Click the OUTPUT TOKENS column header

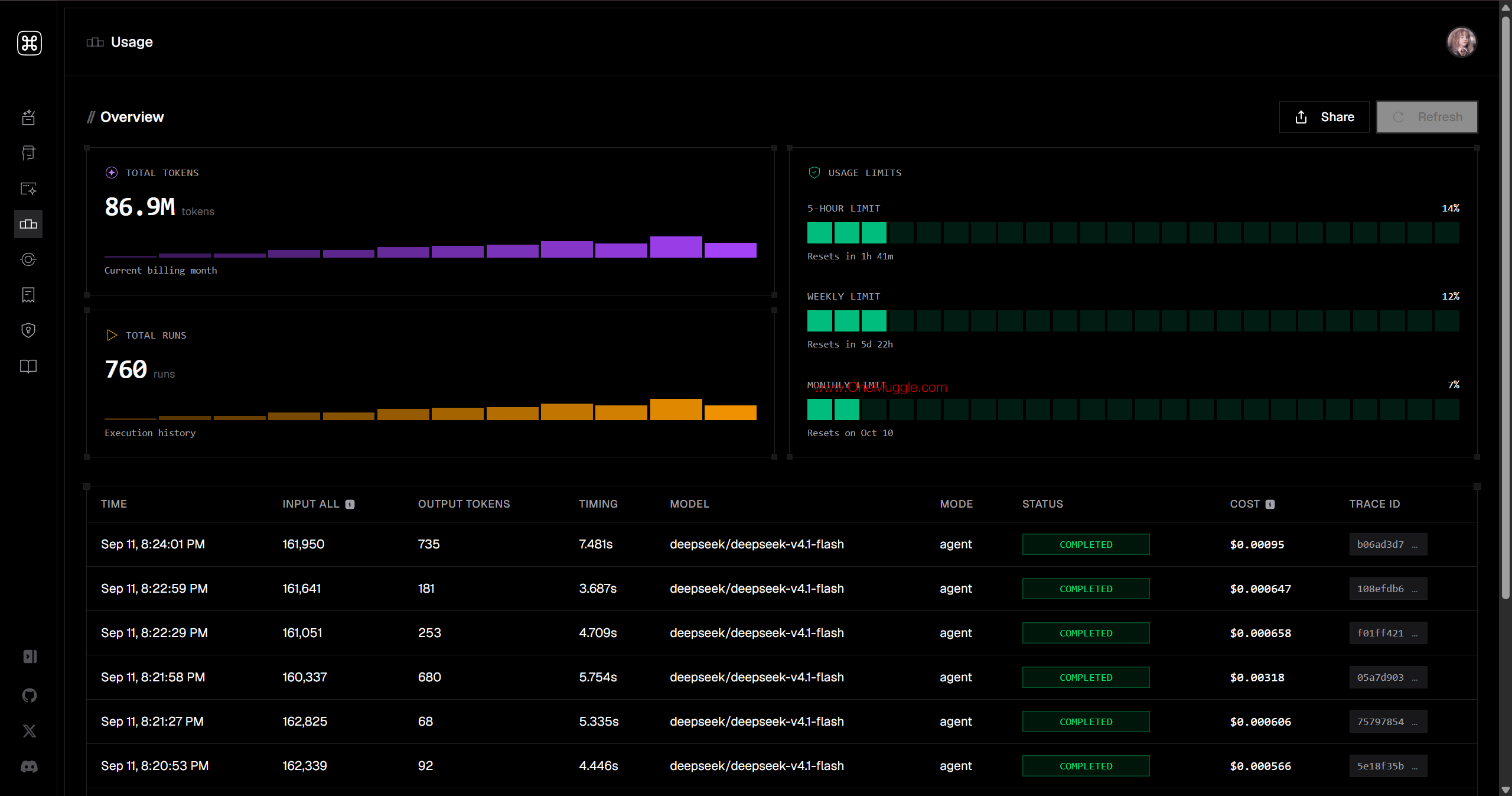(x=464, y=504)
